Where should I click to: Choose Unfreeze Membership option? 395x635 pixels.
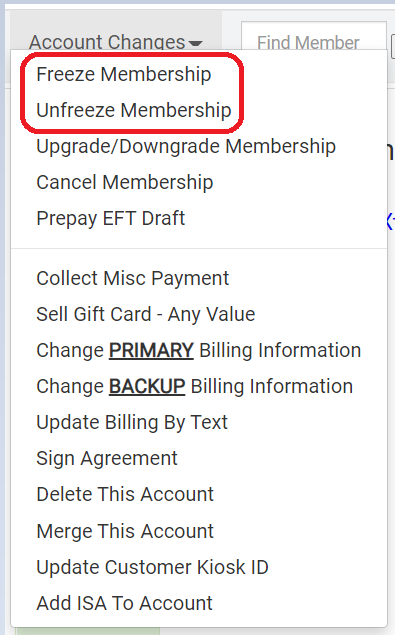click(134, 110)
